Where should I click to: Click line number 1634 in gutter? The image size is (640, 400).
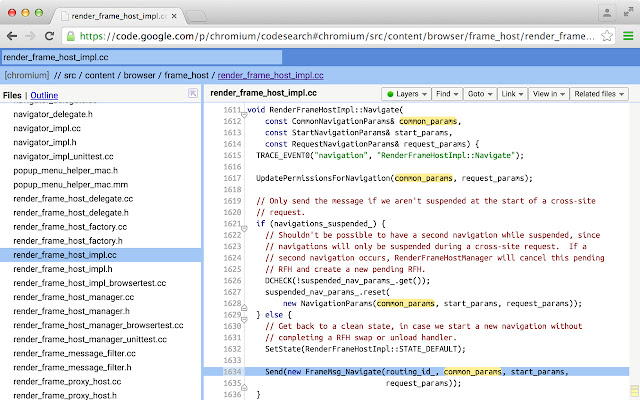click(232, 372)
